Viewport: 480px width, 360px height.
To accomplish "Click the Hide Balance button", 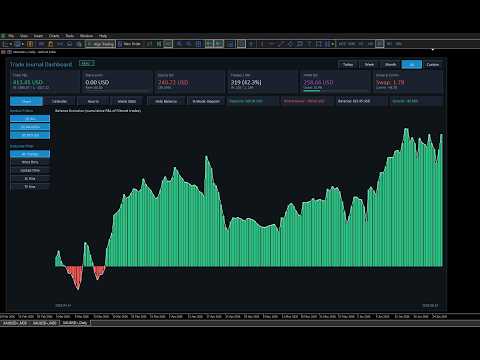I will 166,101.
